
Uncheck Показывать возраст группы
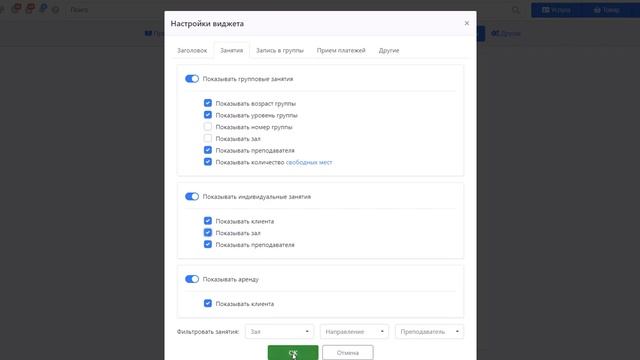tap(208, 103)
